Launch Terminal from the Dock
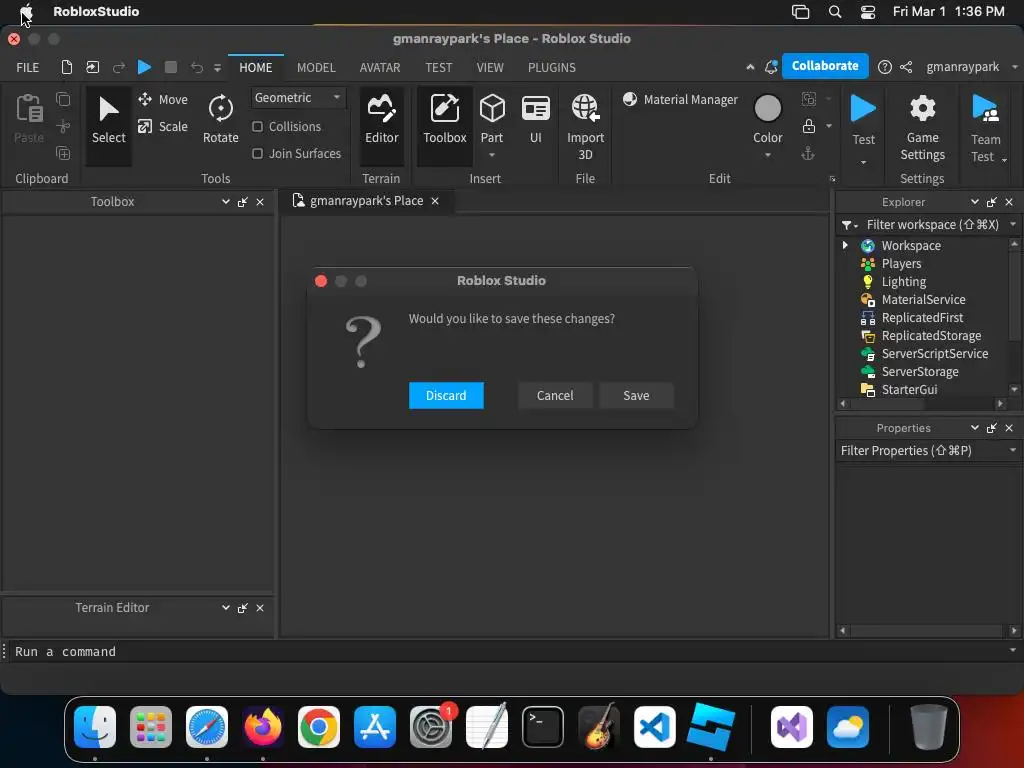1024x768 pixels. 542,727
